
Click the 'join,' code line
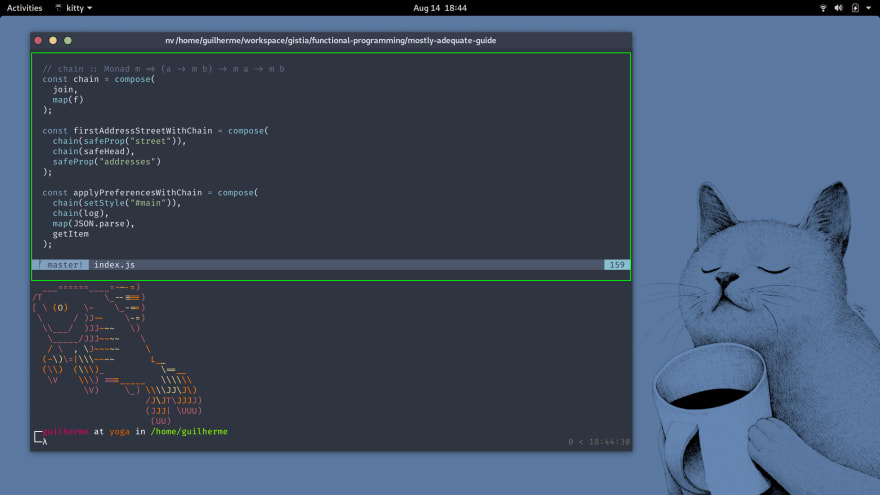pyautogui.click(x=65, y=89)
